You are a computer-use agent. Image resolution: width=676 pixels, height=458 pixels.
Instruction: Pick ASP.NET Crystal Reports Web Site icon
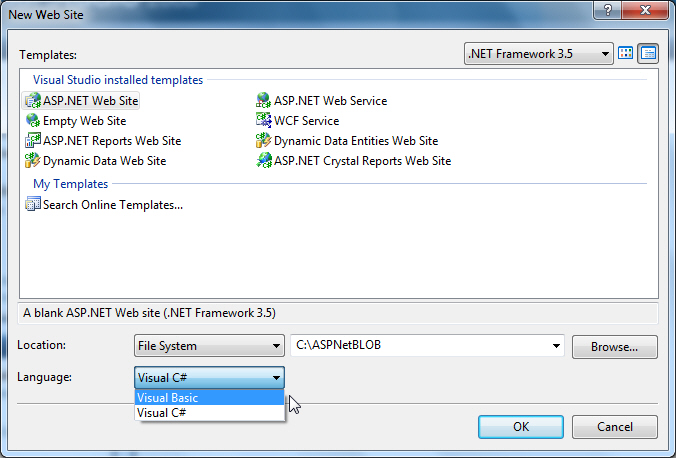tap(264, 161)
